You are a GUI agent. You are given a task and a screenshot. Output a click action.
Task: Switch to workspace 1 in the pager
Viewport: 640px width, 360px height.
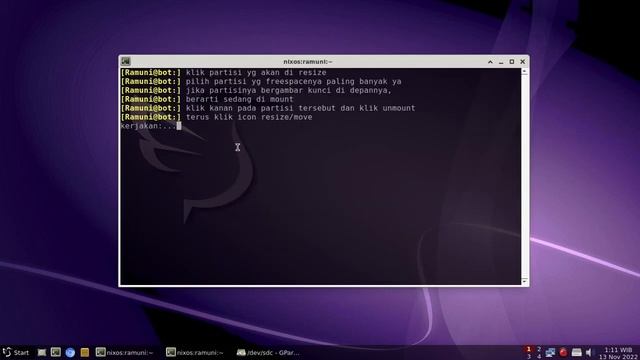(529, 349)
